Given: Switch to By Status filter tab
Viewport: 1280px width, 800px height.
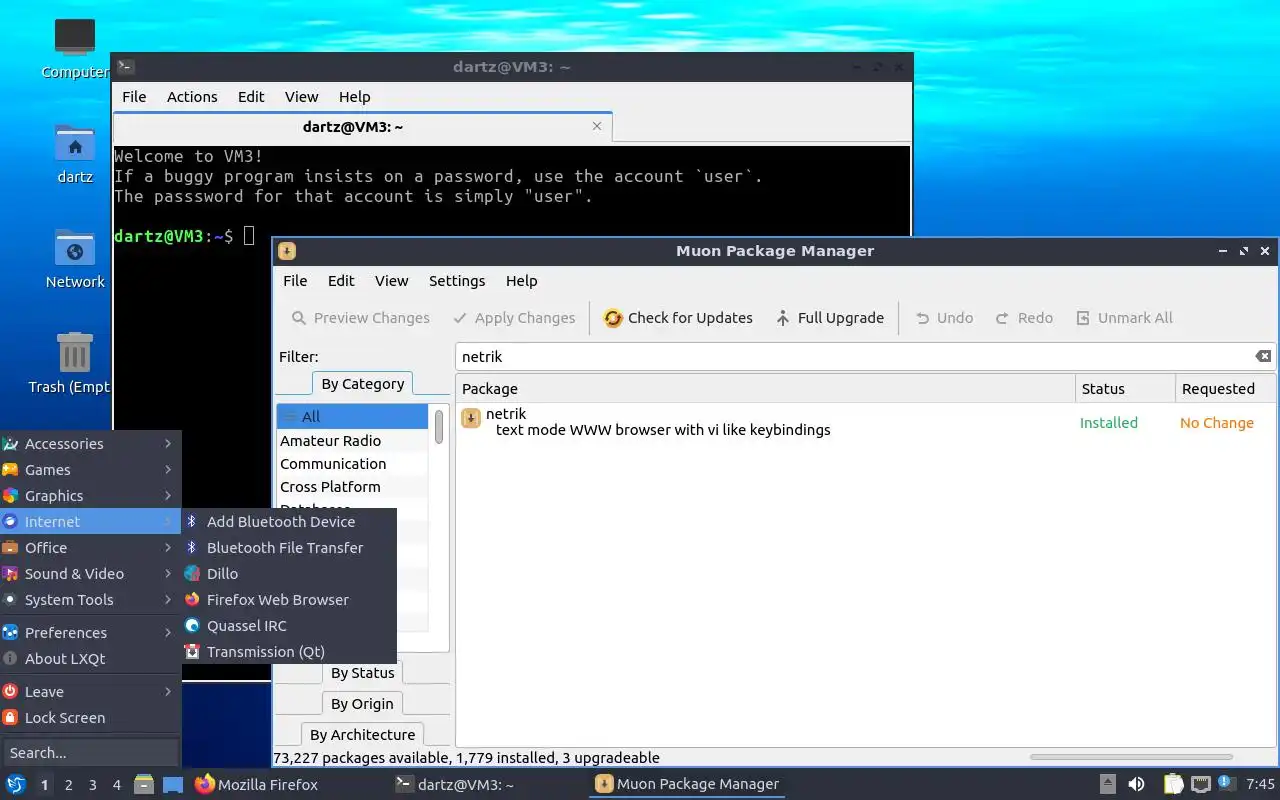Looking at the screenshot, I should pyautogui.click(x=363, y=673).
